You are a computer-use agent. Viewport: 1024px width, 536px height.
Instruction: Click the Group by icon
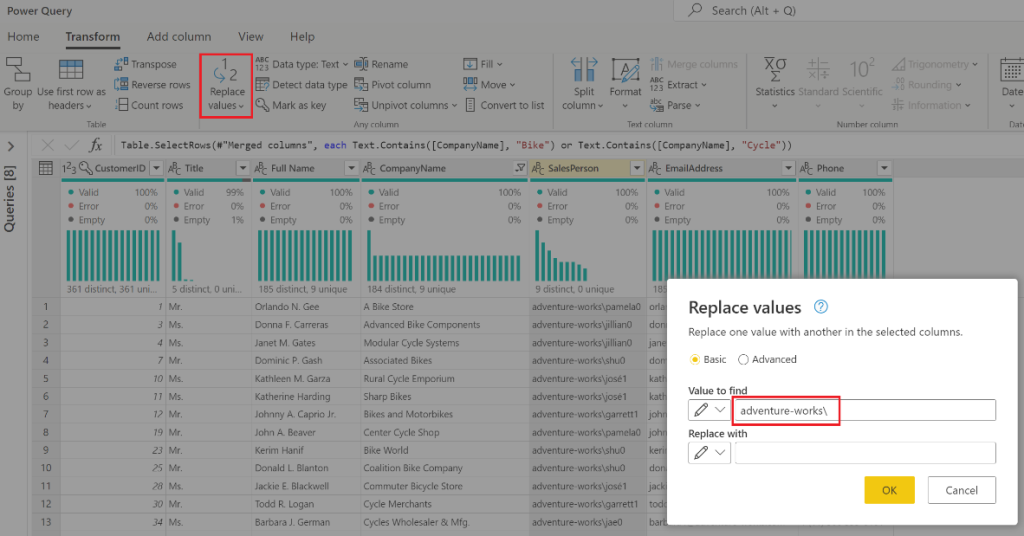coord(18,84)
